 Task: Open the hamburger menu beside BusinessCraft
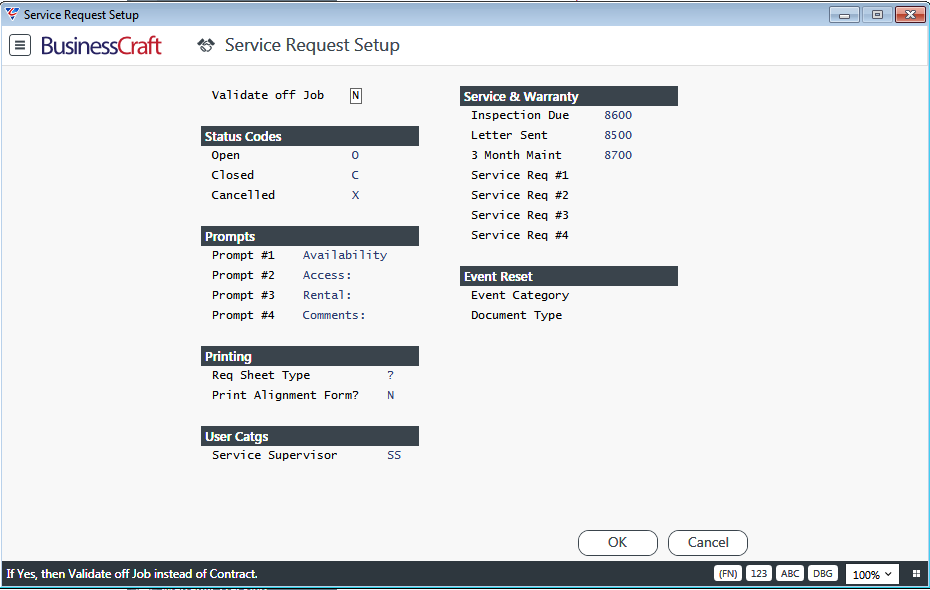pyautogui.click(x=20, y=45)
